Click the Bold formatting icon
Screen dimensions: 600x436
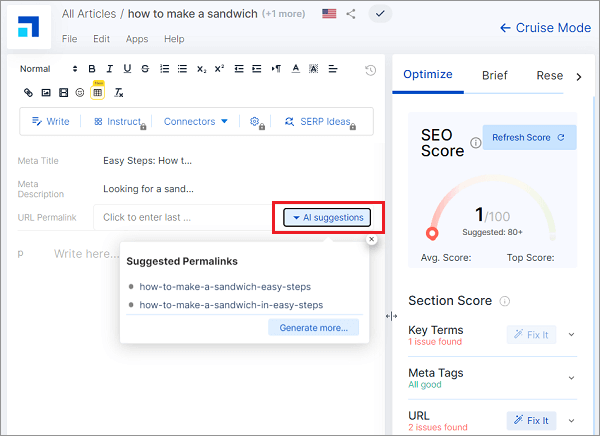[92, 69]
